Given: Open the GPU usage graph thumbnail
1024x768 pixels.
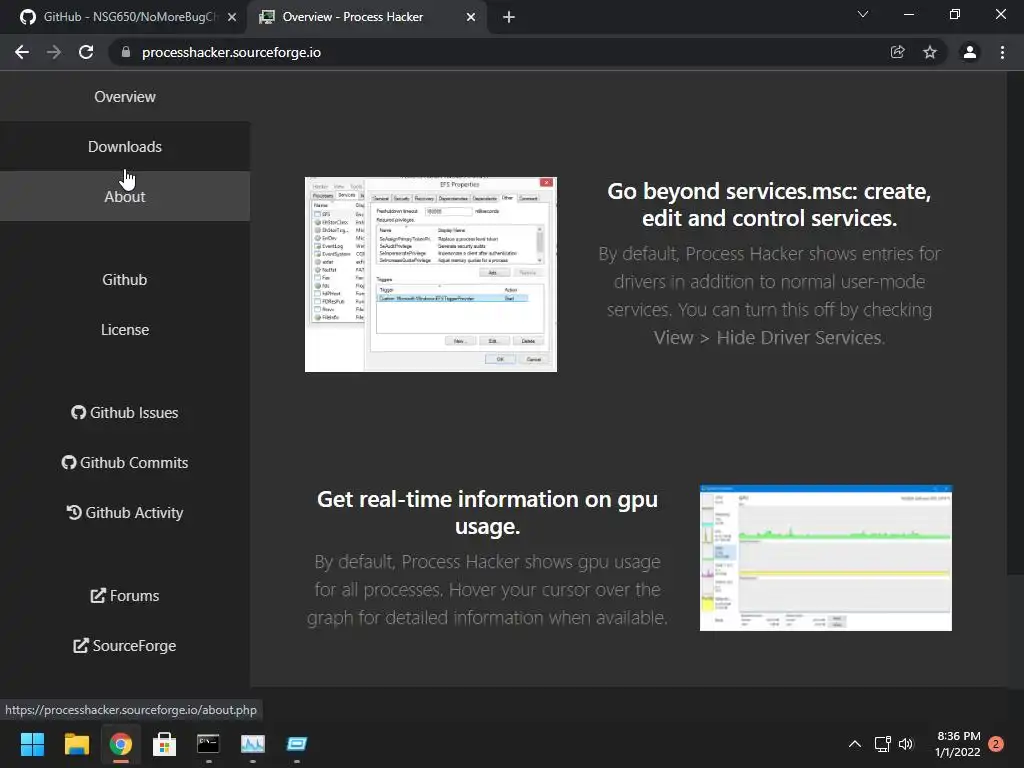Looking at the screenshot, I should (826, 558).
